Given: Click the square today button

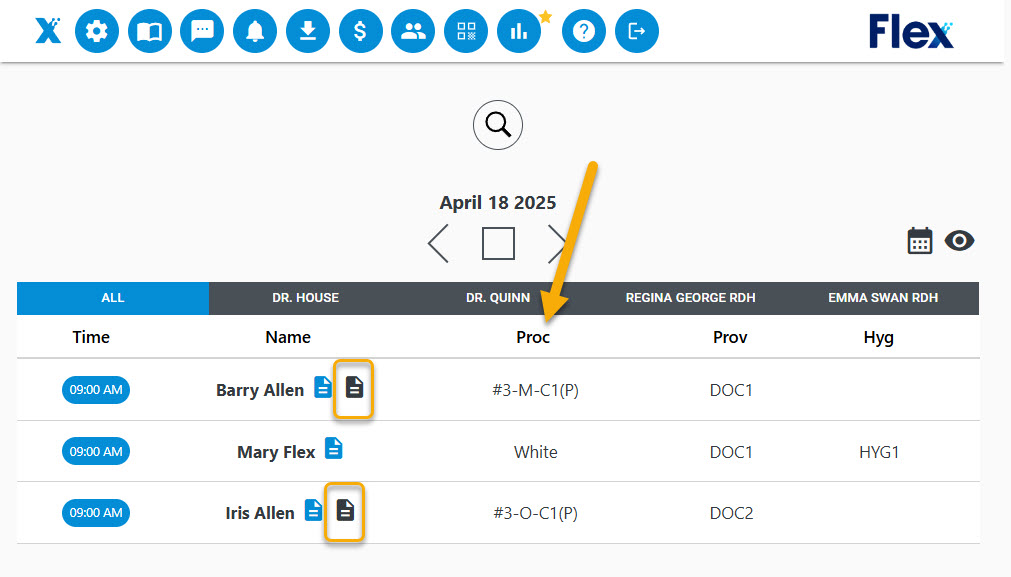Looking at the screenshot, I should pos(498,244).
